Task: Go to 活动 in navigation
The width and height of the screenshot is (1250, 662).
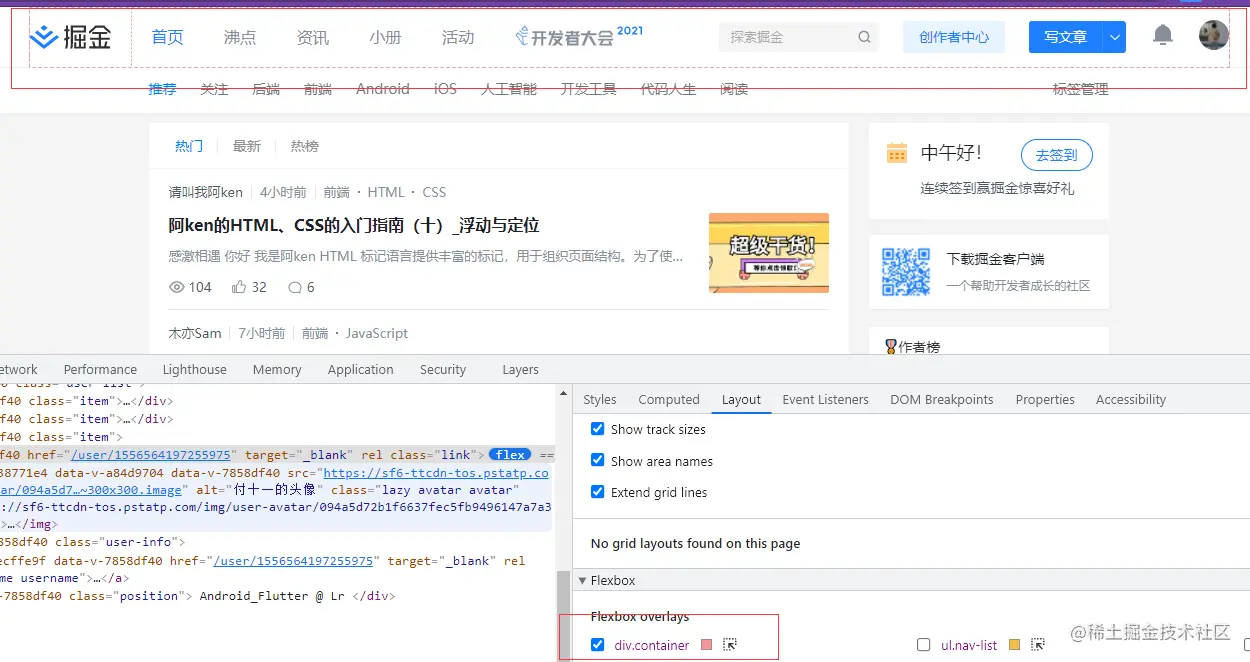Action: click(458, 37)
